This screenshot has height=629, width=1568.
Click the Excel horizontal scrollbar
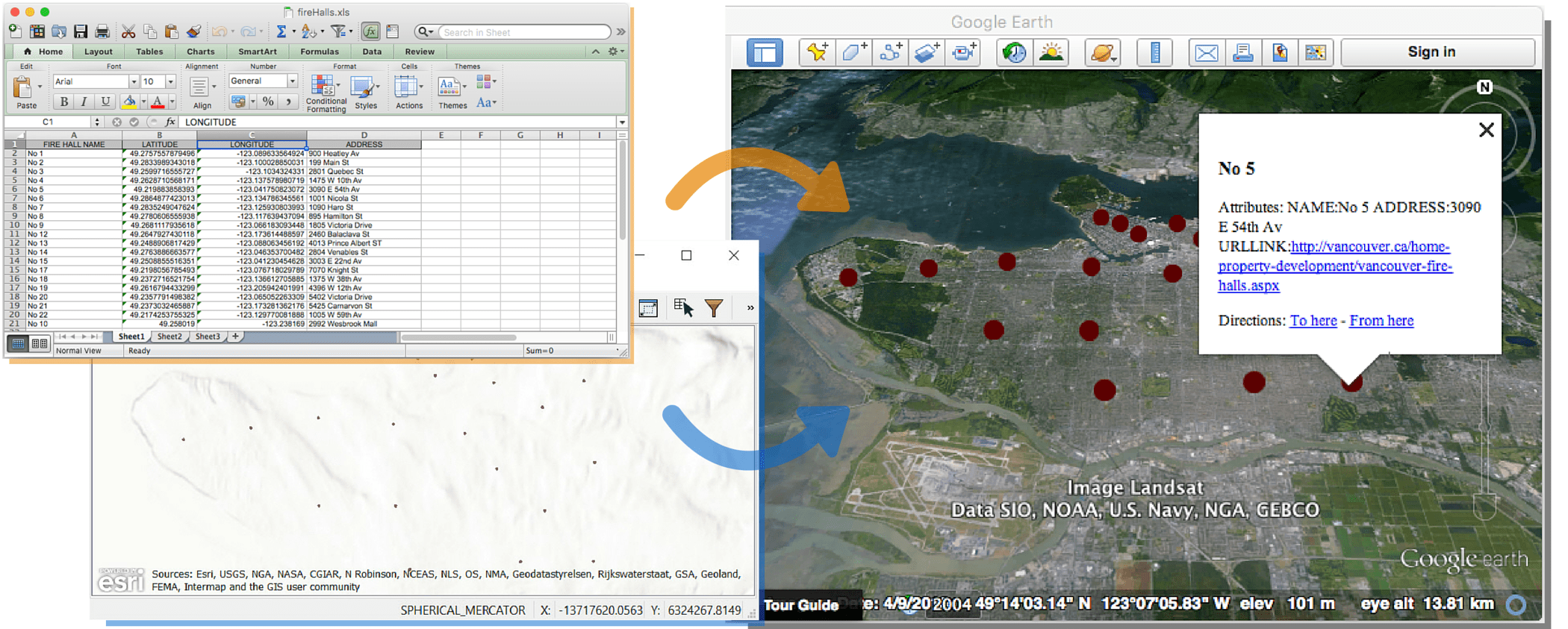458,337
